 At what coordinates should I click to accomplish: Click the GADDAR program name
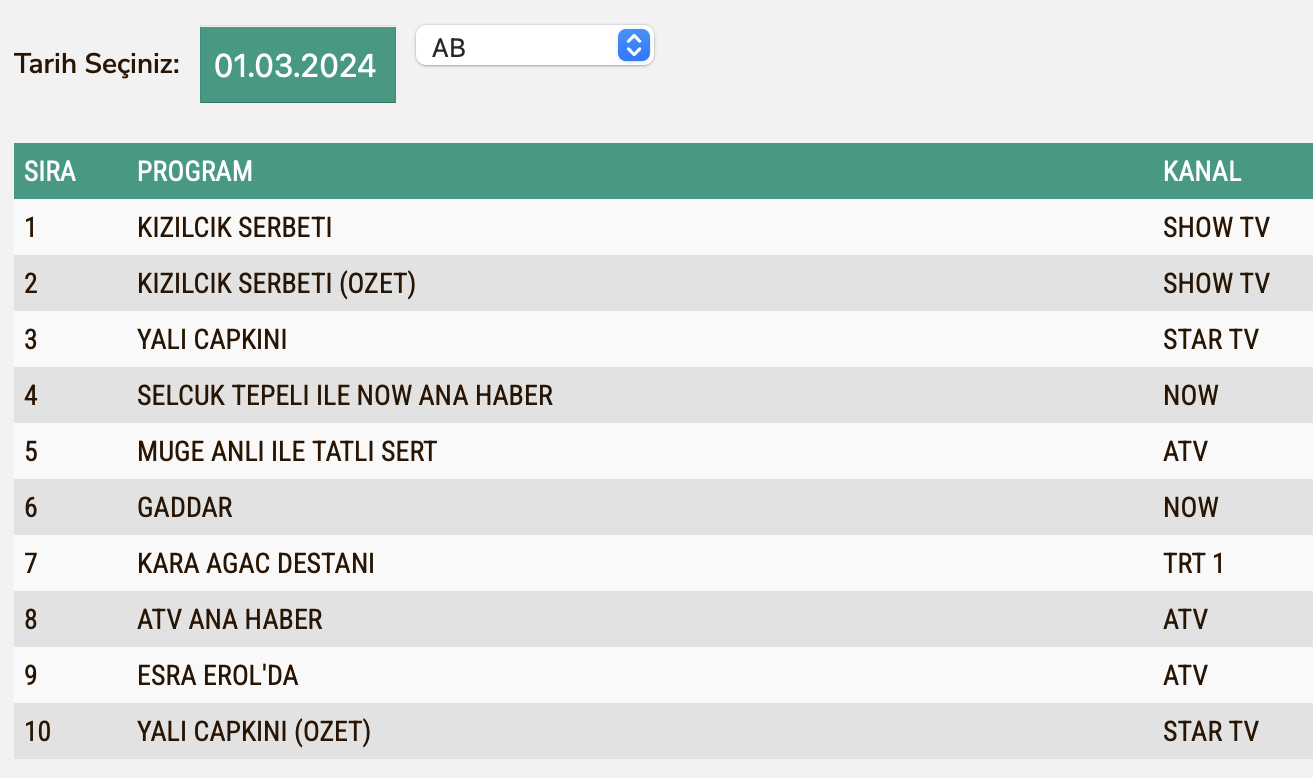[x=184, y=507]
